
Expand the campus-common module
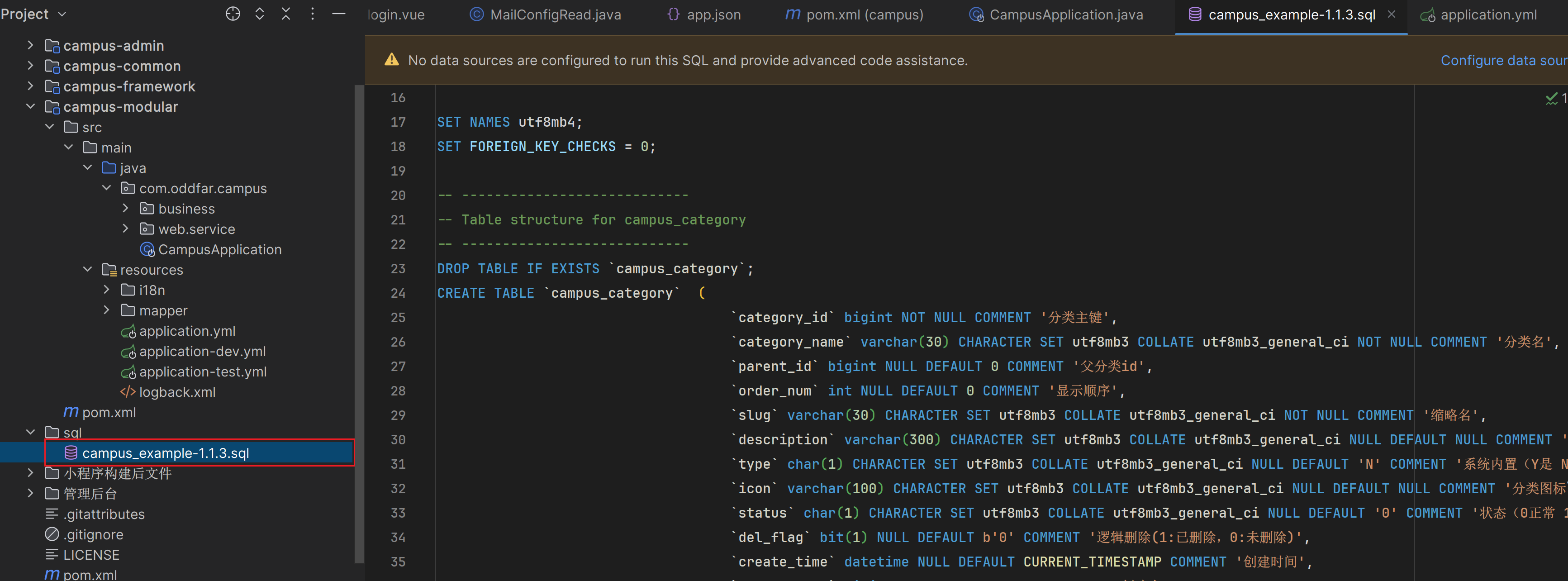click(x=30, y=66)
